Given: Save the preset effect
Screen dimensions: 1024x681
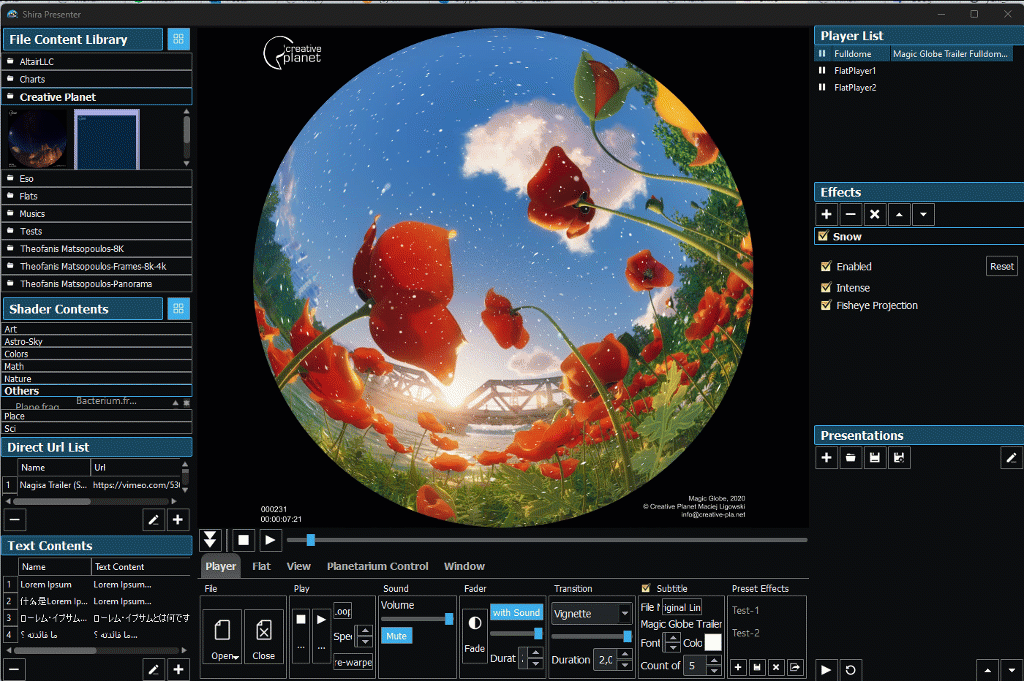Looking at the screenshot, I should pos(757,667).
